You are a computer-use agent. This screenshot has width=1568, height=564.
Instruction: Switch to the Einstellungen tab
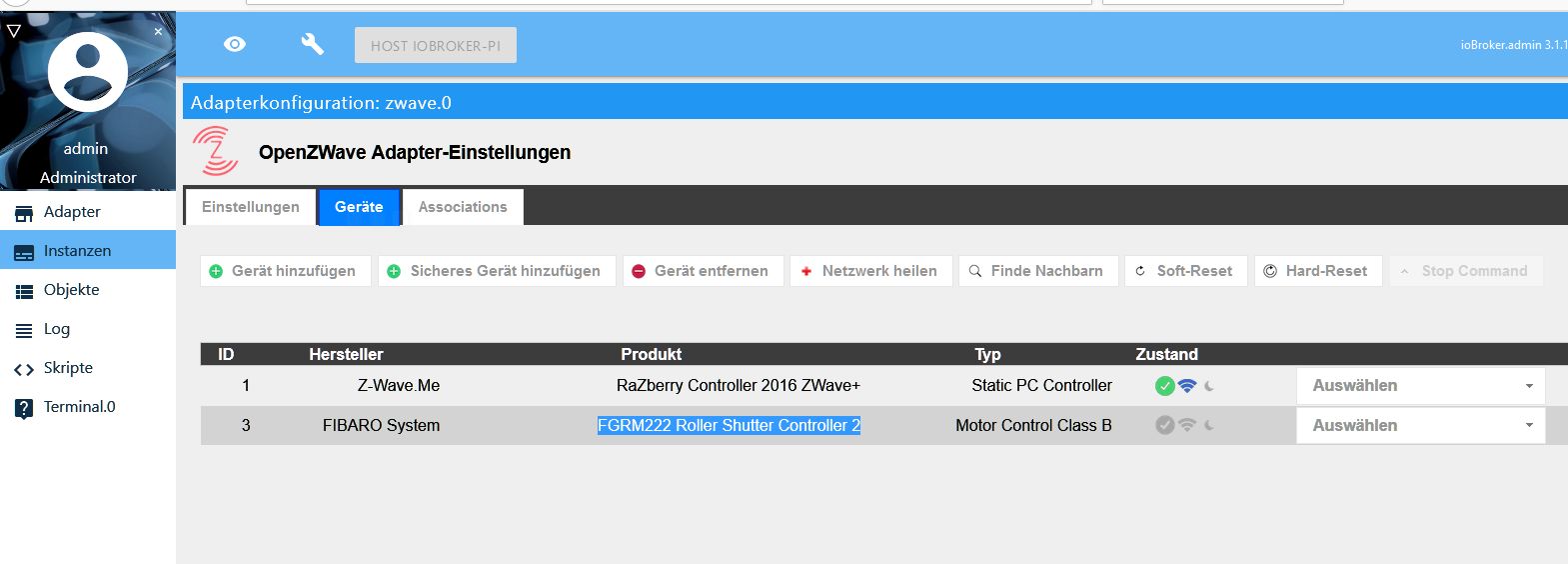[251, 207]
